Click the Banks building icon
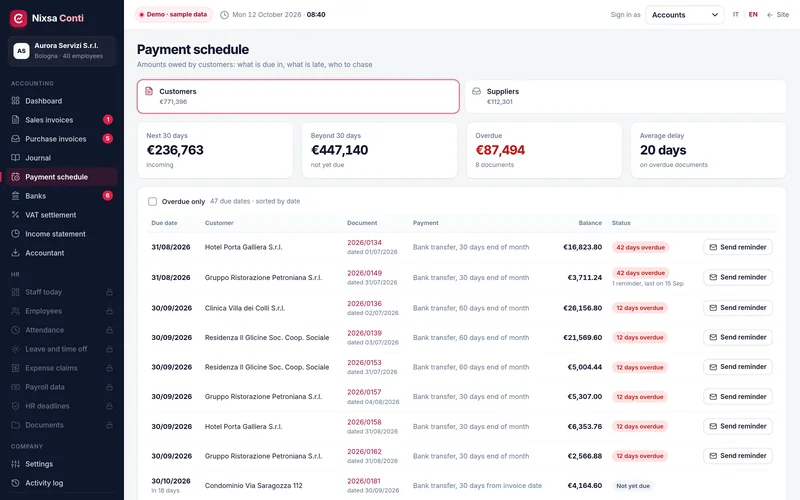Screen dimensions: 800x500 (x=15, y=195)
